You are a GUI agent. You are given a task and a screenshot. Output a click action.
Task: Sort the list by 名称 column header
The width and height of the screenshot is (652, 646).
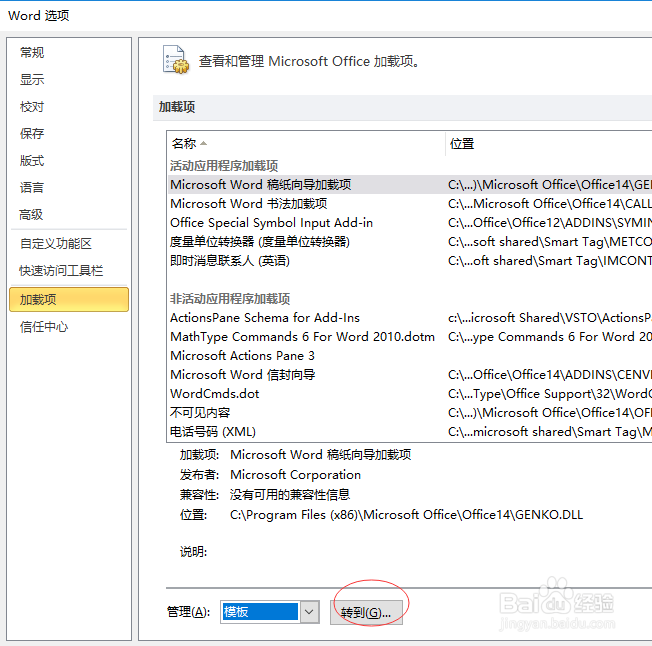pyautogui.click(x=306, y=143)
